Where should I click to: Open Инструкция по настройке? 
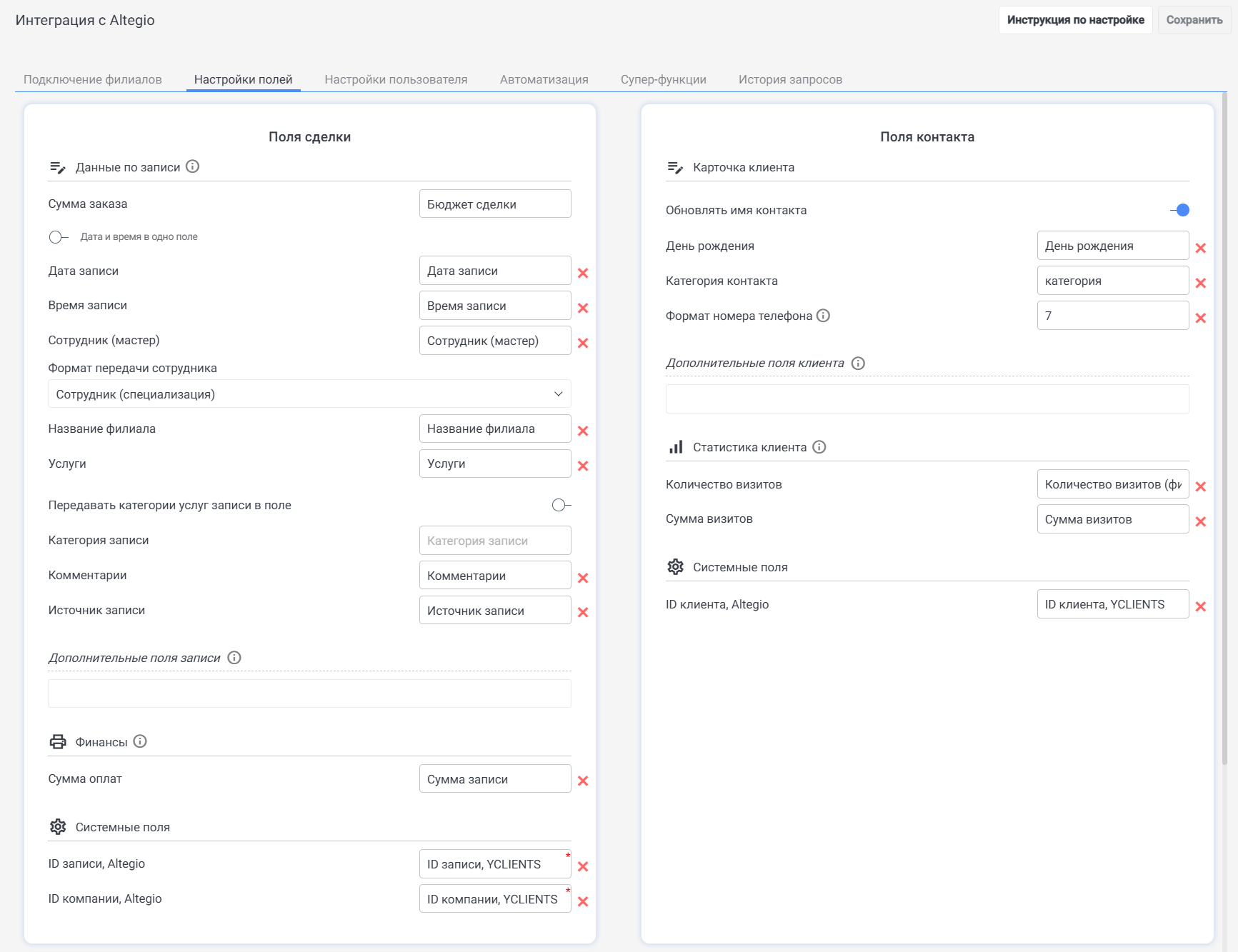(x=1076, y=20)
